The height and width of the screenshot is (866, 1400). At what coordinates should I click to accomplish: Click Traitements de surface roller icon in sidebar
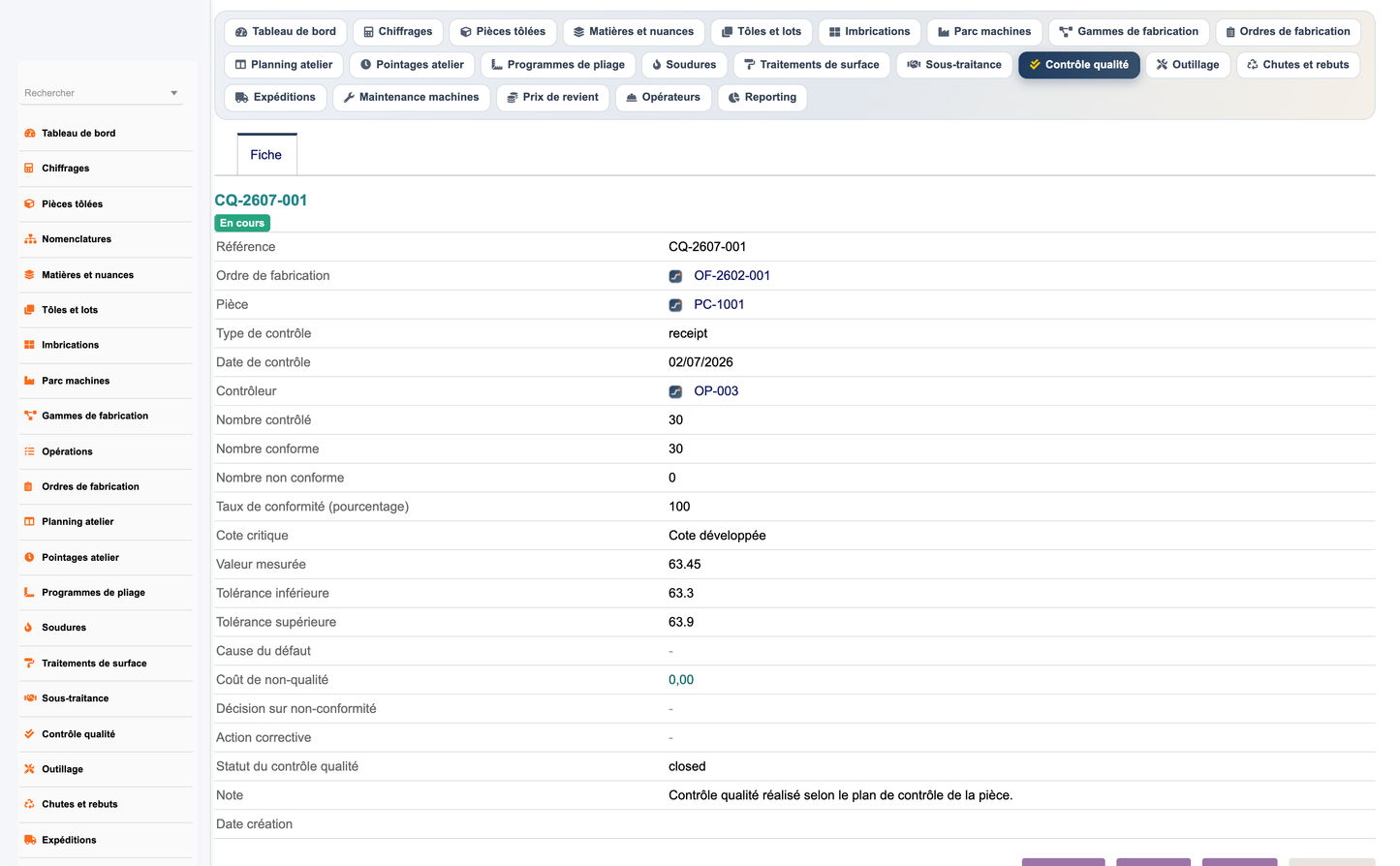(29, 663)
